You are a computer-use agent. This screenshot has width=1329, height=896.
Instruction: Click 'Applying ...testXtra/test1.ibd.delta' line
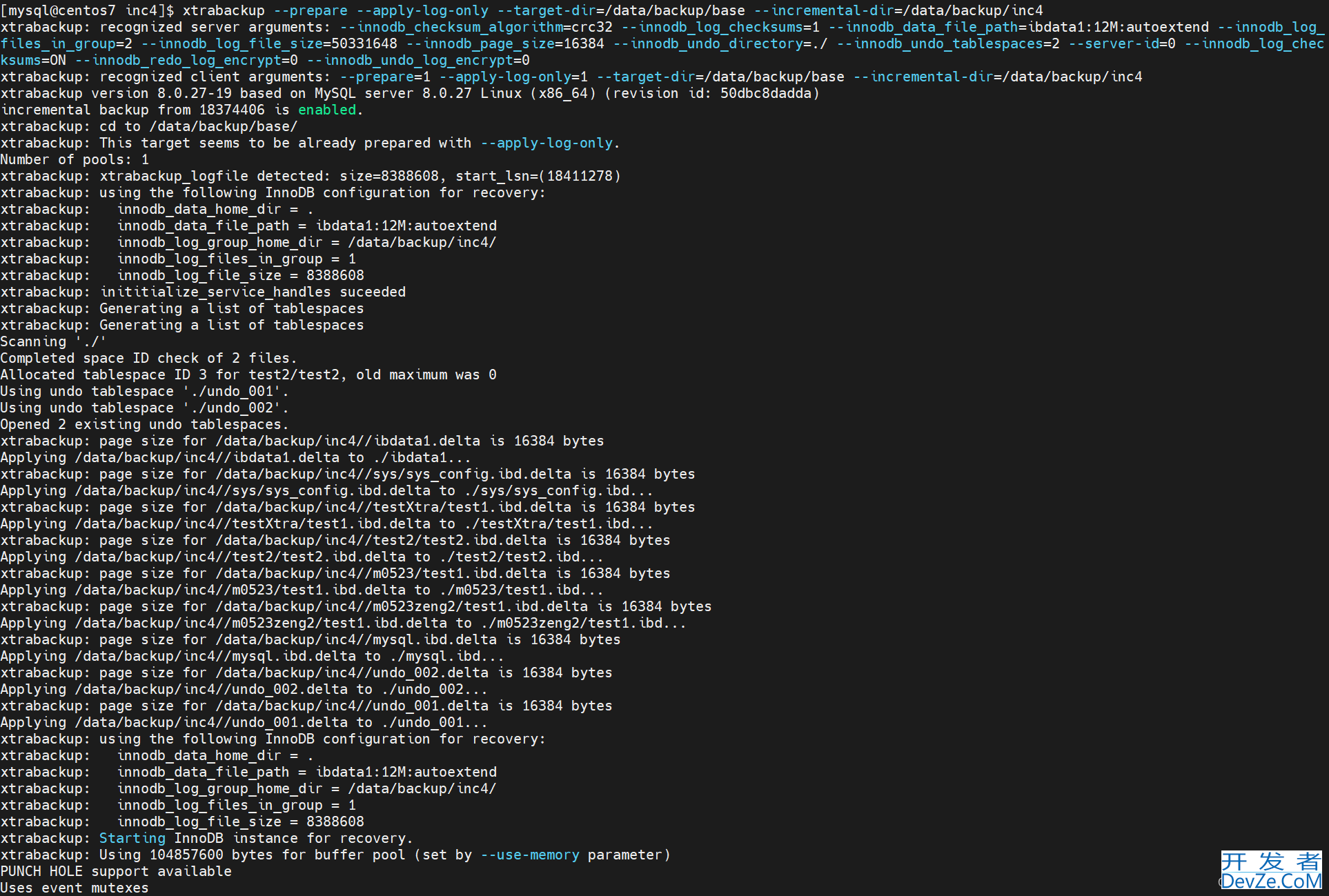(x=326, y=524)
